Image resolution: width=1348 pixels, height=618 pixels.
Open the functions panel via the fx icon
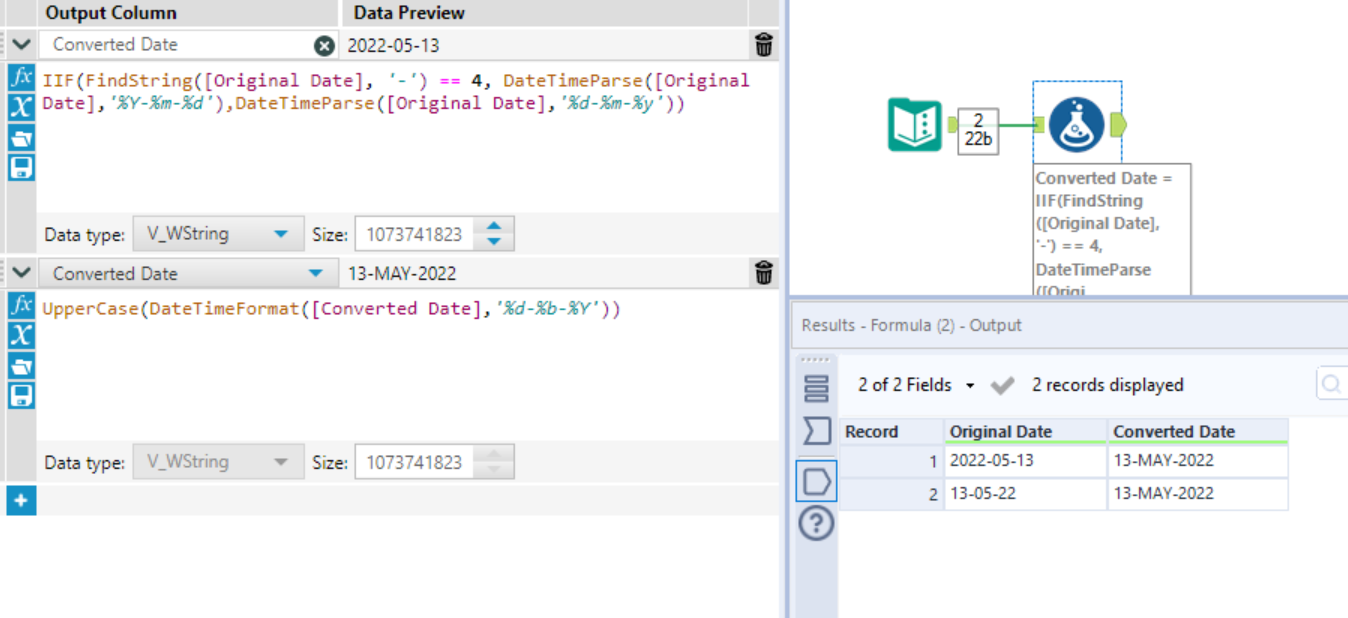coord(19,79)
